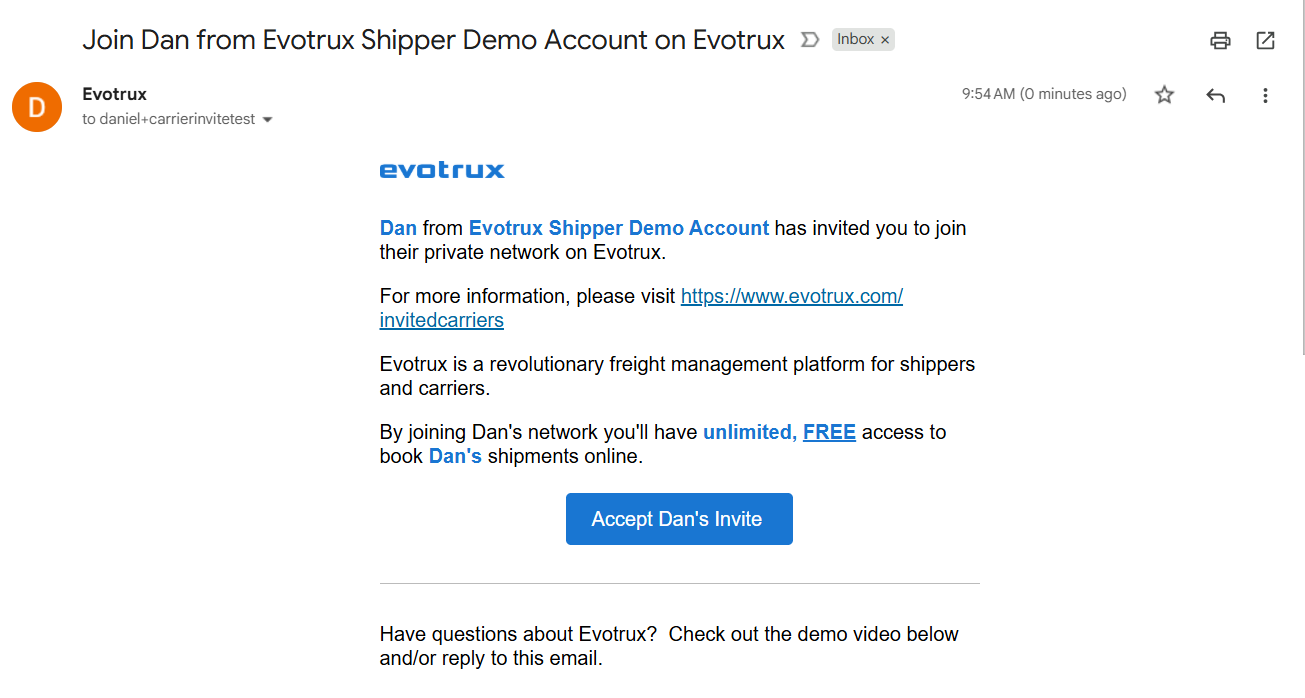1305x698 pixels.
Task: Remove the Inbox label with its x
Action: coord(885,40)
